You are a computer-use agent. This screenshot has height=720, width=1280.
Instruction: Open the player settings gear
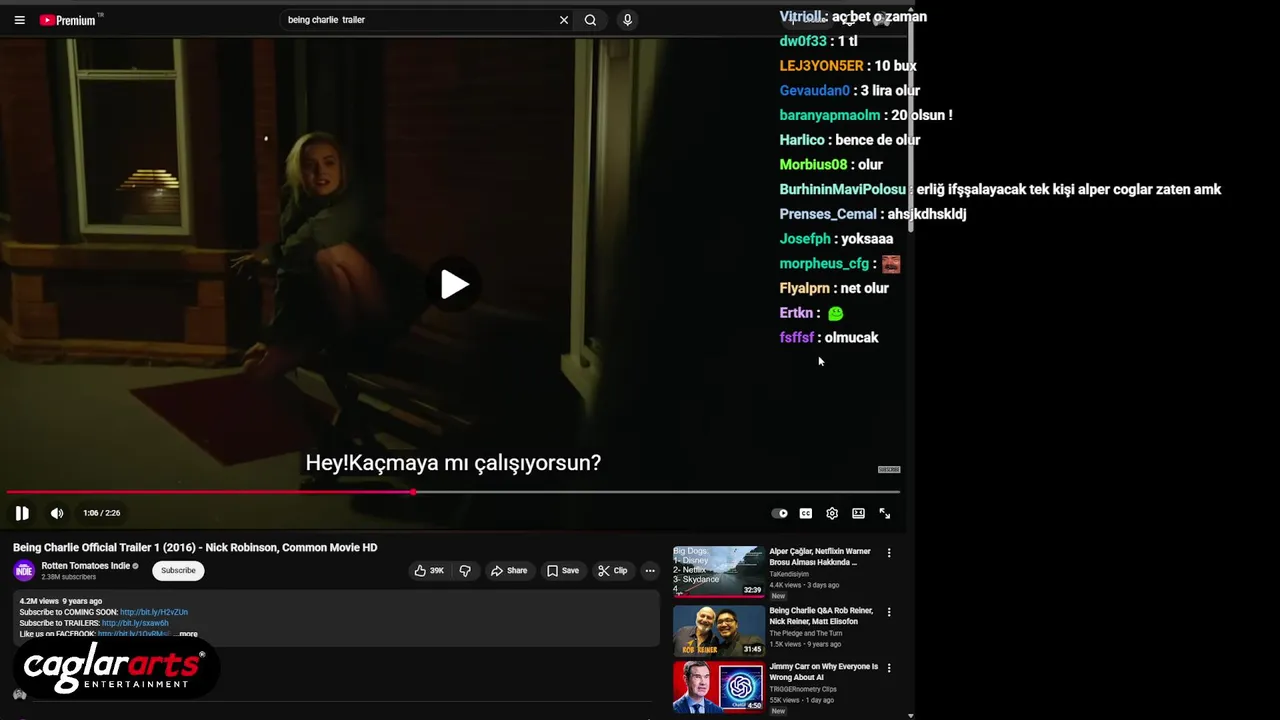tap(832, 513)
